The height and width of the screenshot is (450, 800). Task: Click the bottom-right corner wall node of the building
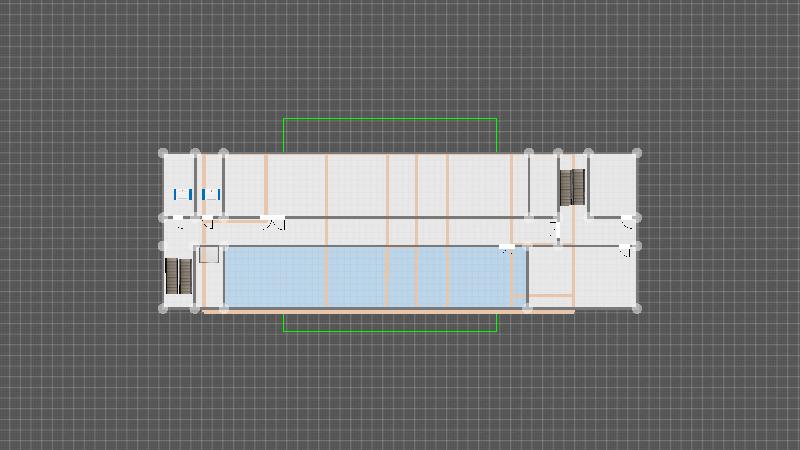point(637,308)
